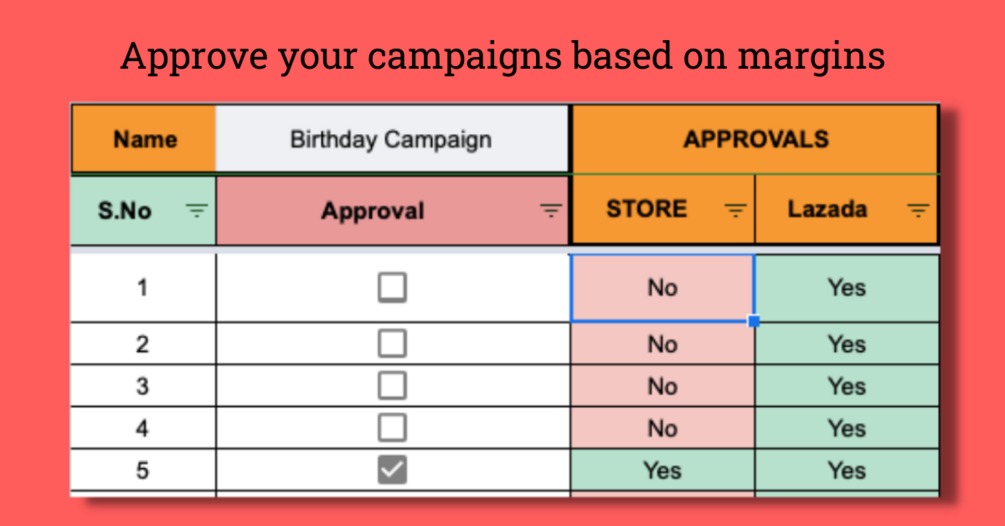Click the Lazada 'Yes' cell in row 1
This screenshot has width=1005, height=526.
pyautogui.click(x=846, y=288)
